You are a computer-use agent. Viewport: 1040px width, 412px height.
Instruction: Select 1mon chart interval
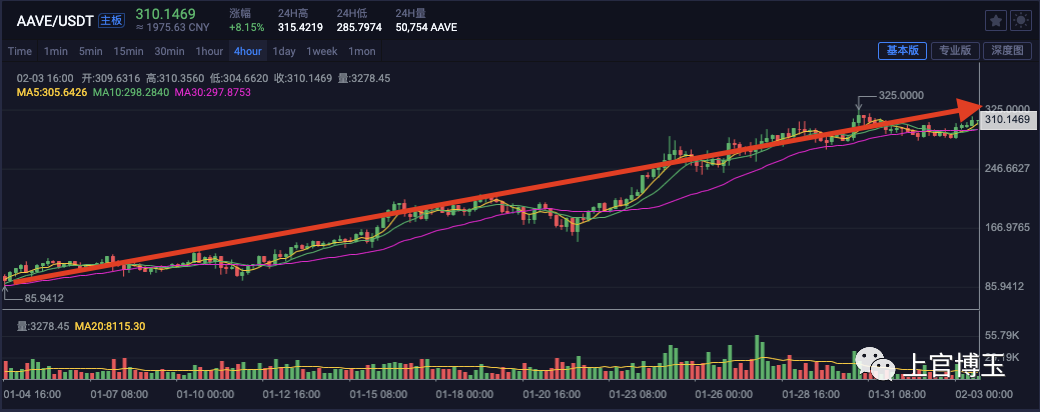361,51
